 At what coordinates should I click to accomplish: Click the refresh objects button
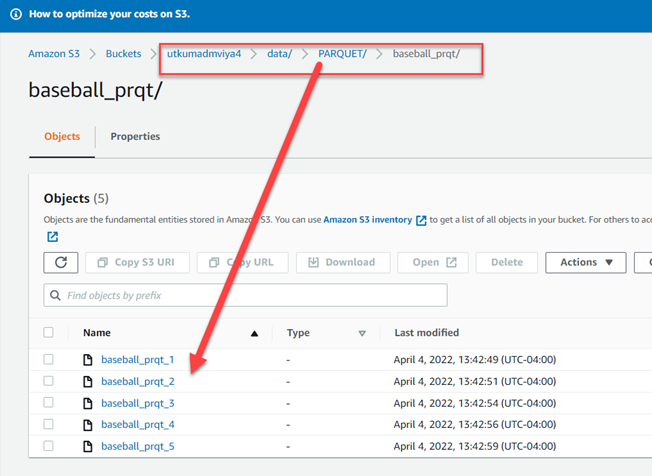tap(61, 262)
